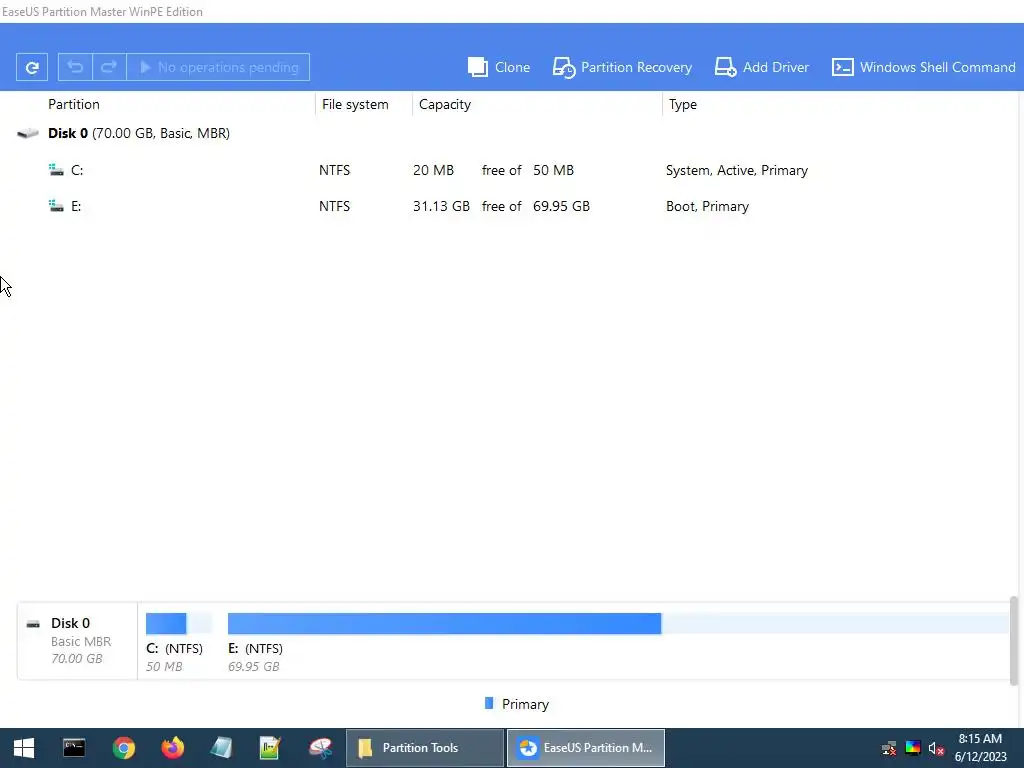The image size is (1024, 768).
Task: Click No operations pending execute button
Action: pyautogui.click(x=218, y=67)
